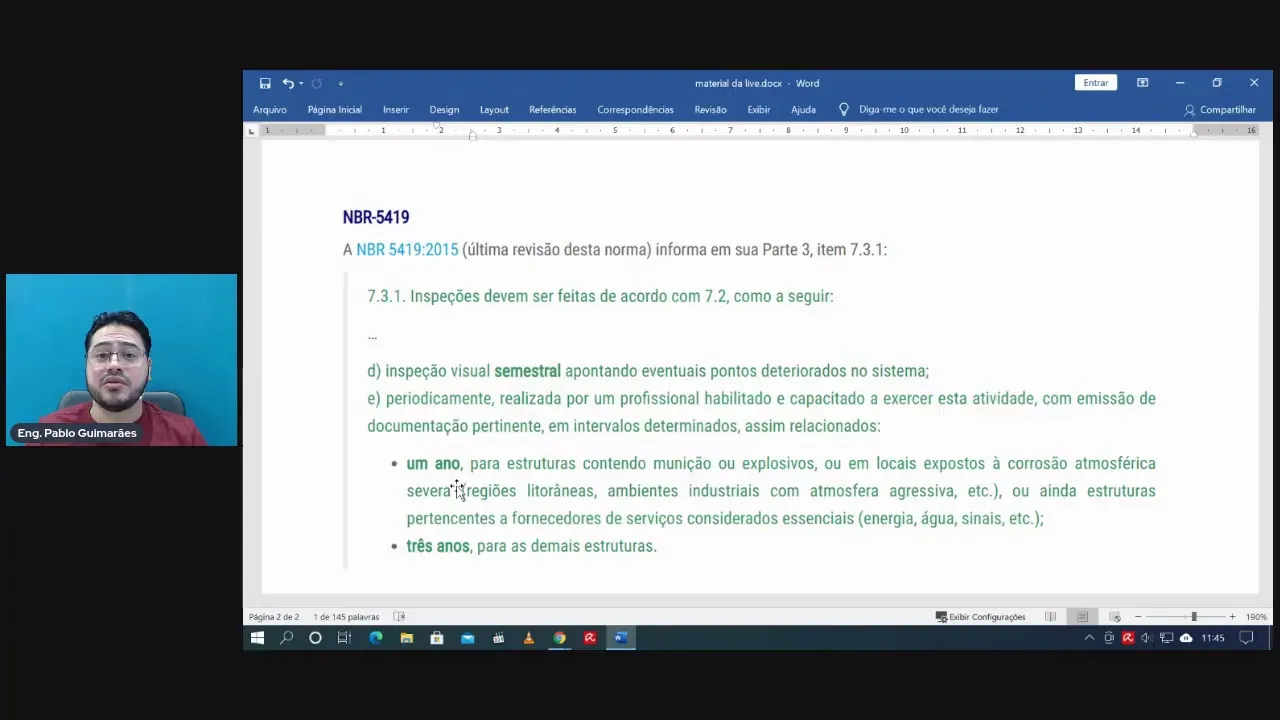This screenshot has width=1280, height=720.
Task: Switch to Web Layout view icon
Action: point(1115,617)
